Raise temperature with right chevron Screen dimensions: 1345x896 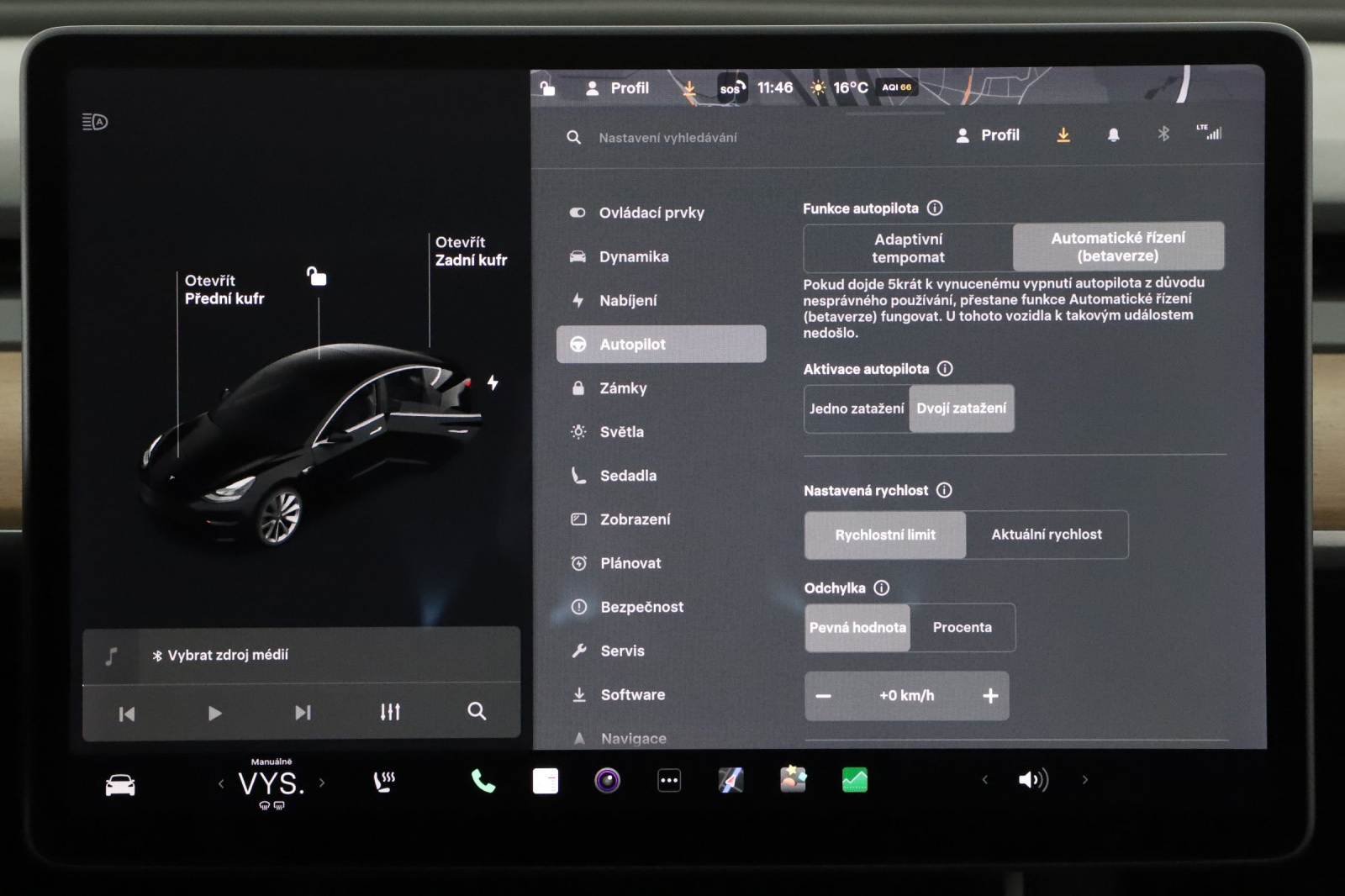tap(322, 783)
